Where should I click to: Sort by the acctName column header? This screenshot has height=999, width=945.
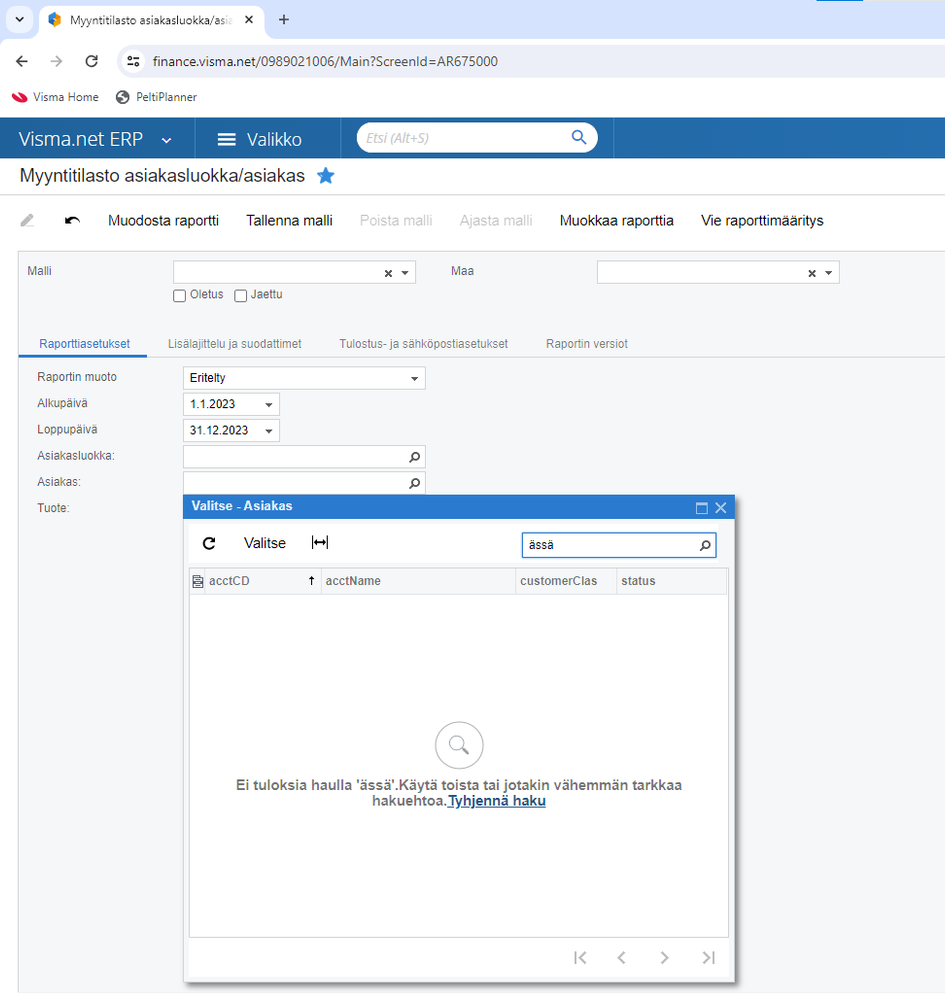418,581
